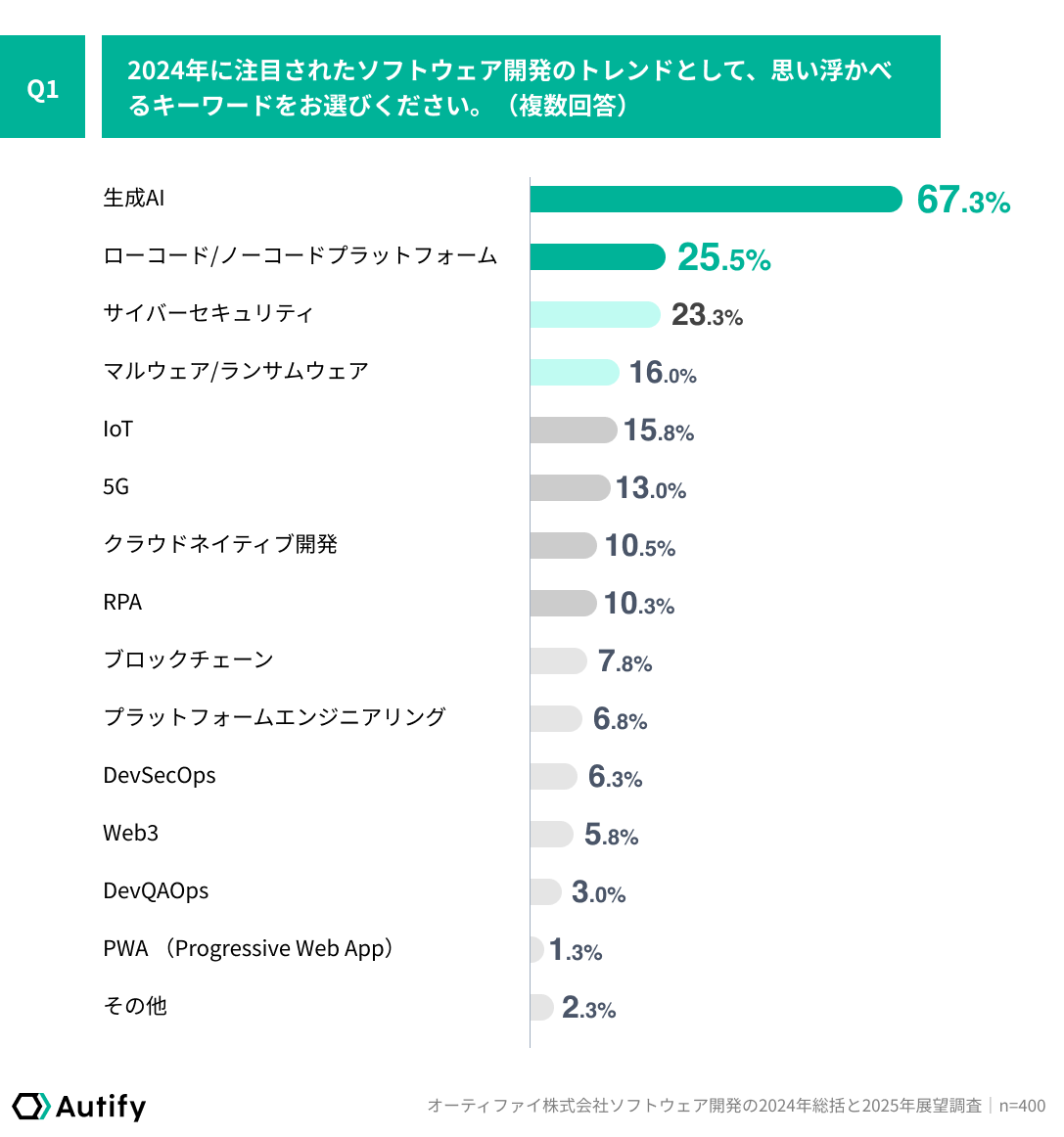Click the DevQAOps 3.0% value
Image resolution: width=1064 pixels, height=1137 pixels.
pos(598,892)
